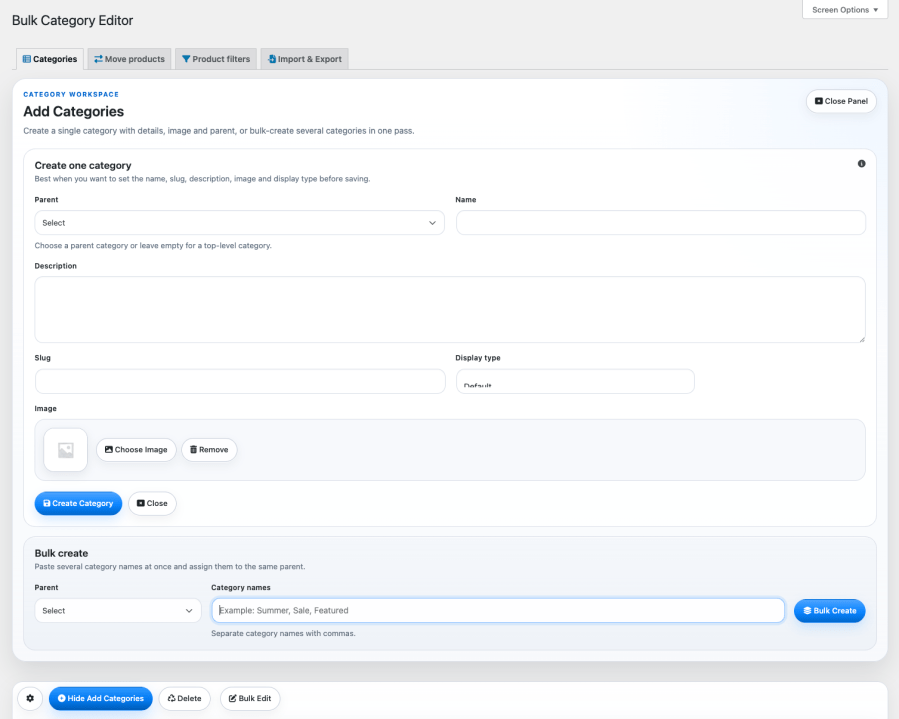
Task: Click the Create Category button
Action: pyautogui.click(x=79, y=503)
